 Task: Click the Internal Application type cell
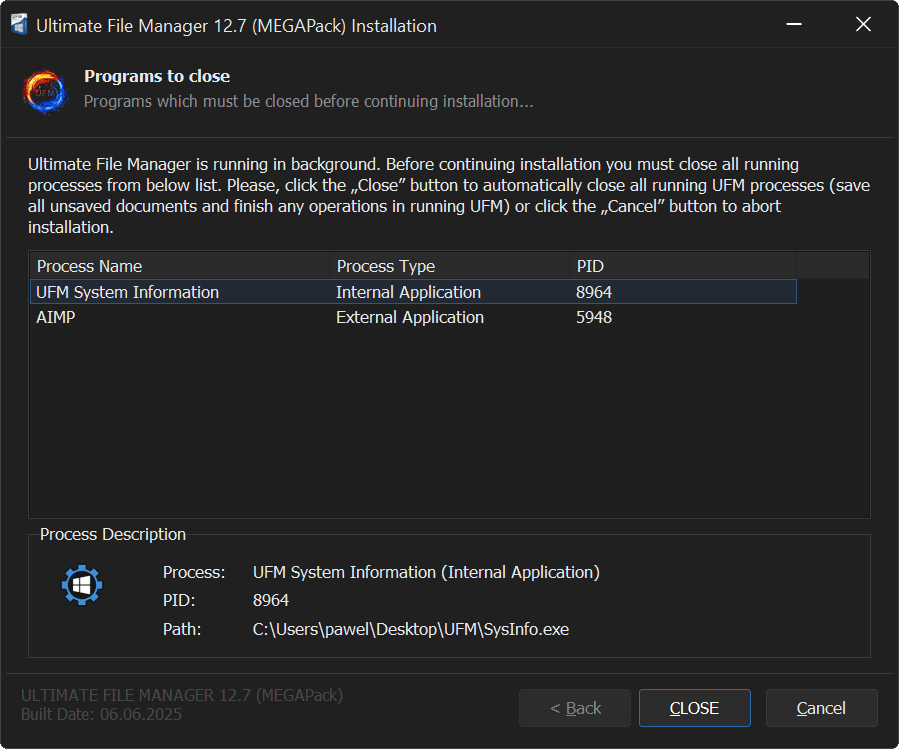tap(408, 292)
